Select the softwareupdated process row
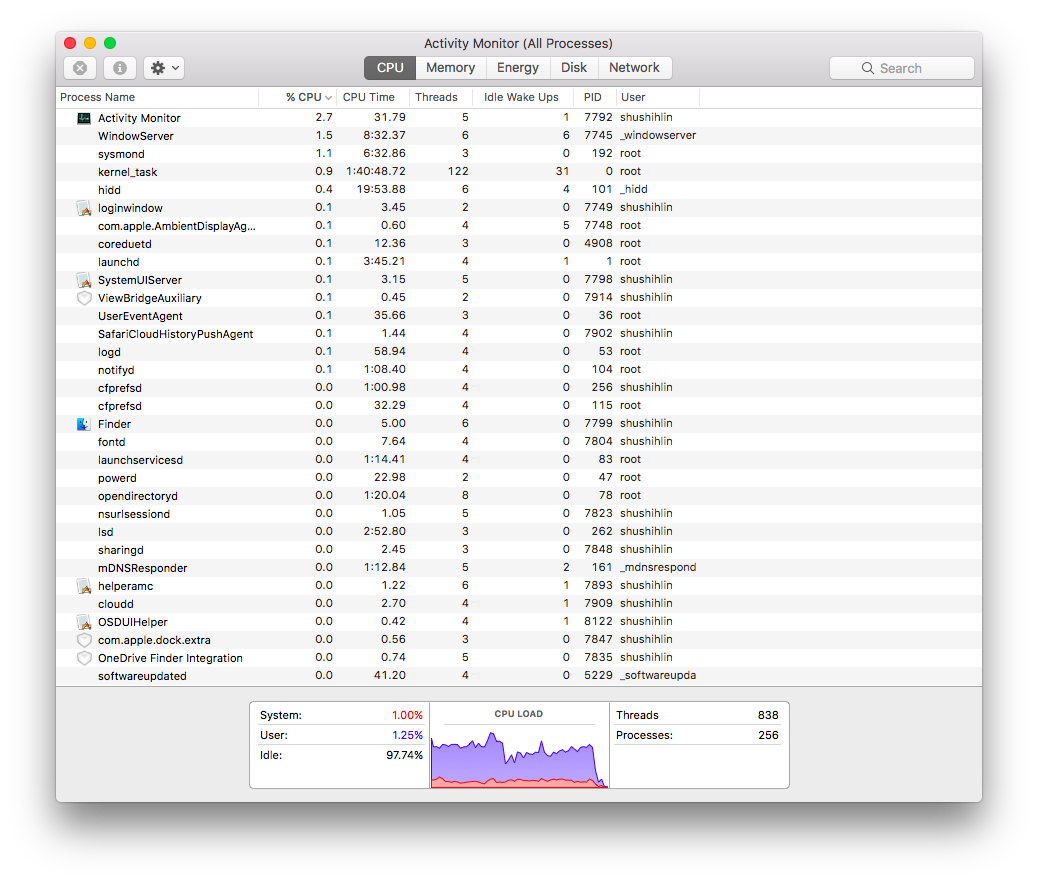 point(518,675)
